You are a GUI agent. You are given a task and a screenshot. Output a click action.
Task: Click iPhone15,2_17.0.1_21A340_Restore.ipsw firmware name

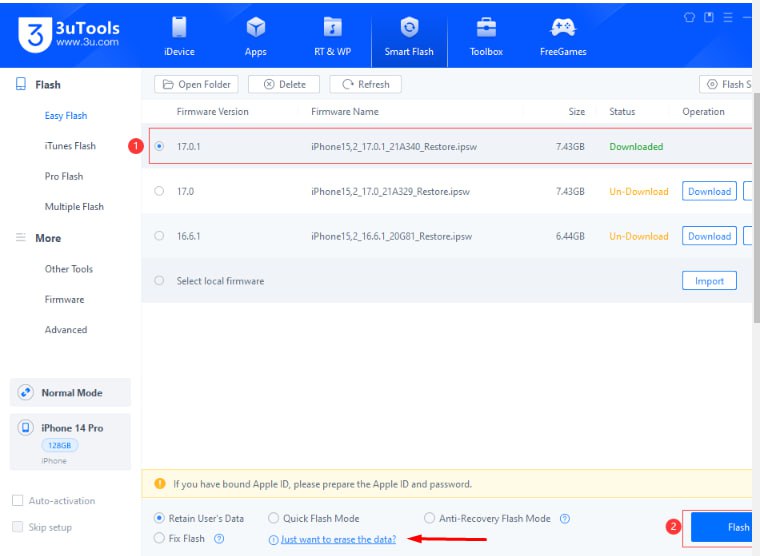click(394, 146)
